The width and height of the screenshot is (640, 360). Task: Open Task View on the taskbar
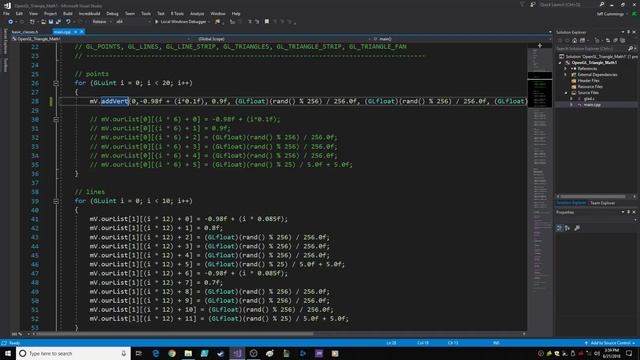pyautogui.click(x=139, y=353)
